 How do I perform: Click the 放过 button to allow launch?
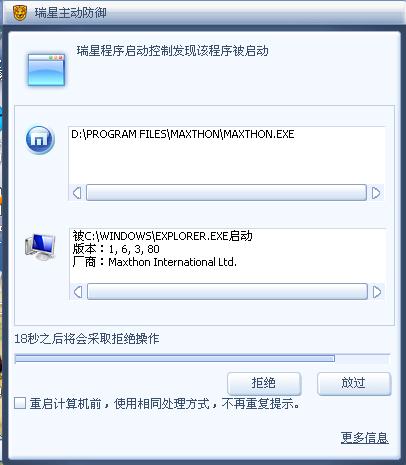tap(354, 383)
